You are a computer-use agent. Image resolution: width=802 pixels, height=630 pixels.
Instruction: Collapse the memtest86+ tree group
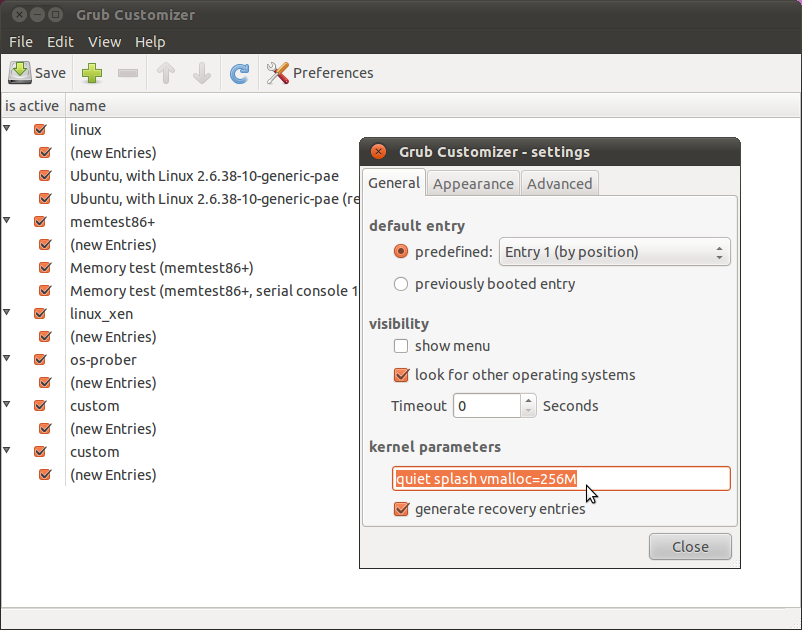(x=7, y=221)
